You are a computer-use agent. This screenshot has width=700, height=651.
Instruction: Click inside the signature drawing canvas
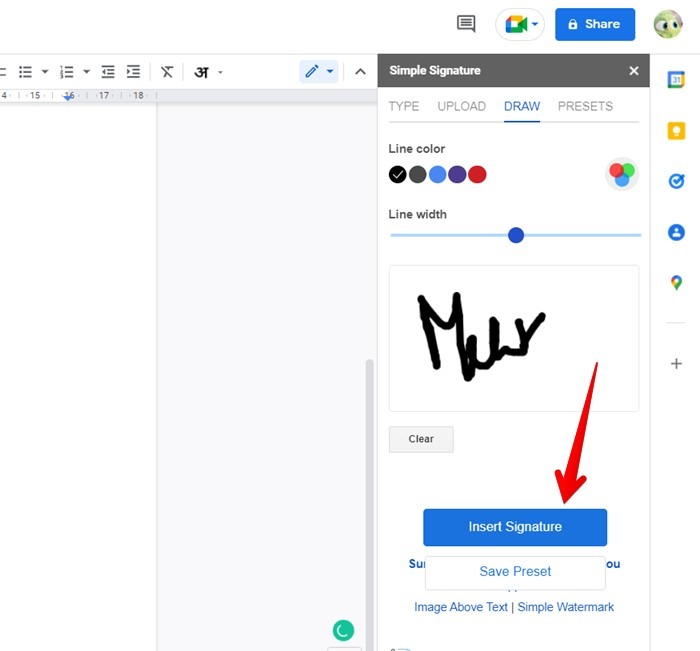[514, 338]
